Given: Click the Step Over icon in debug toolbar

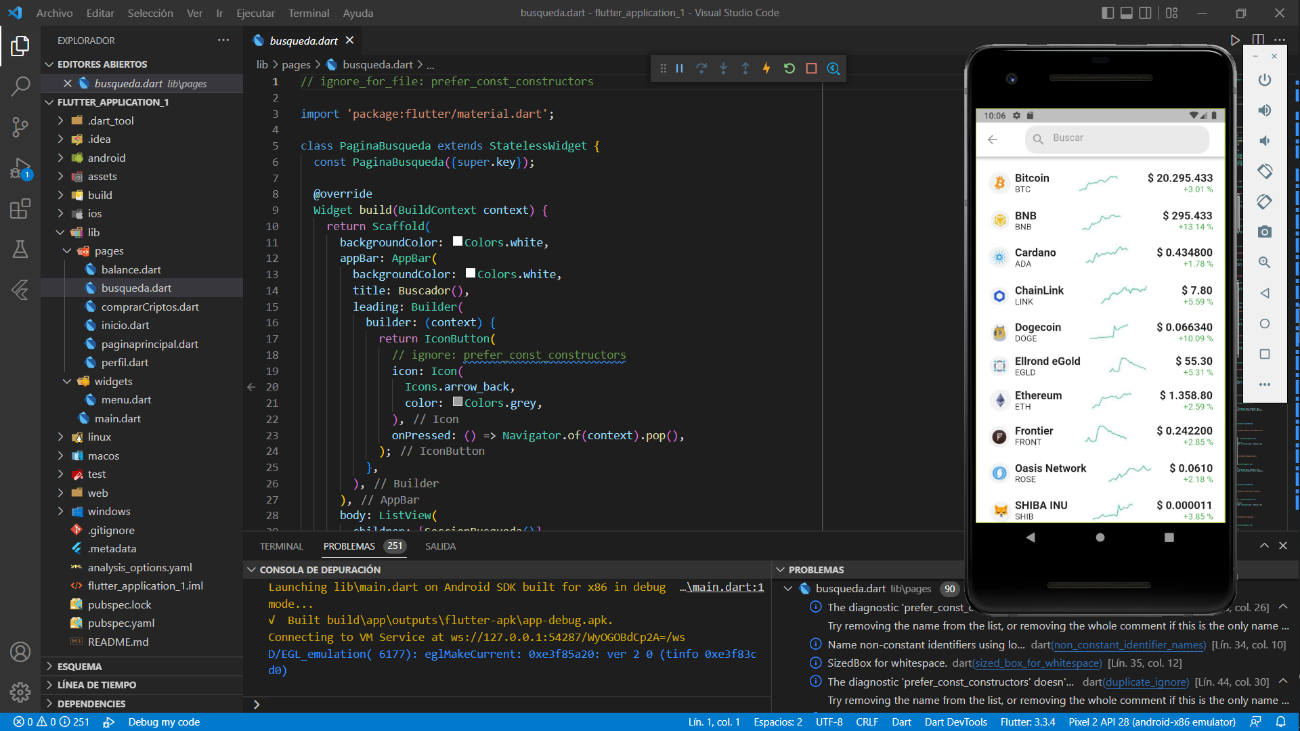Looking at the screenshot, I should (701, 68).
